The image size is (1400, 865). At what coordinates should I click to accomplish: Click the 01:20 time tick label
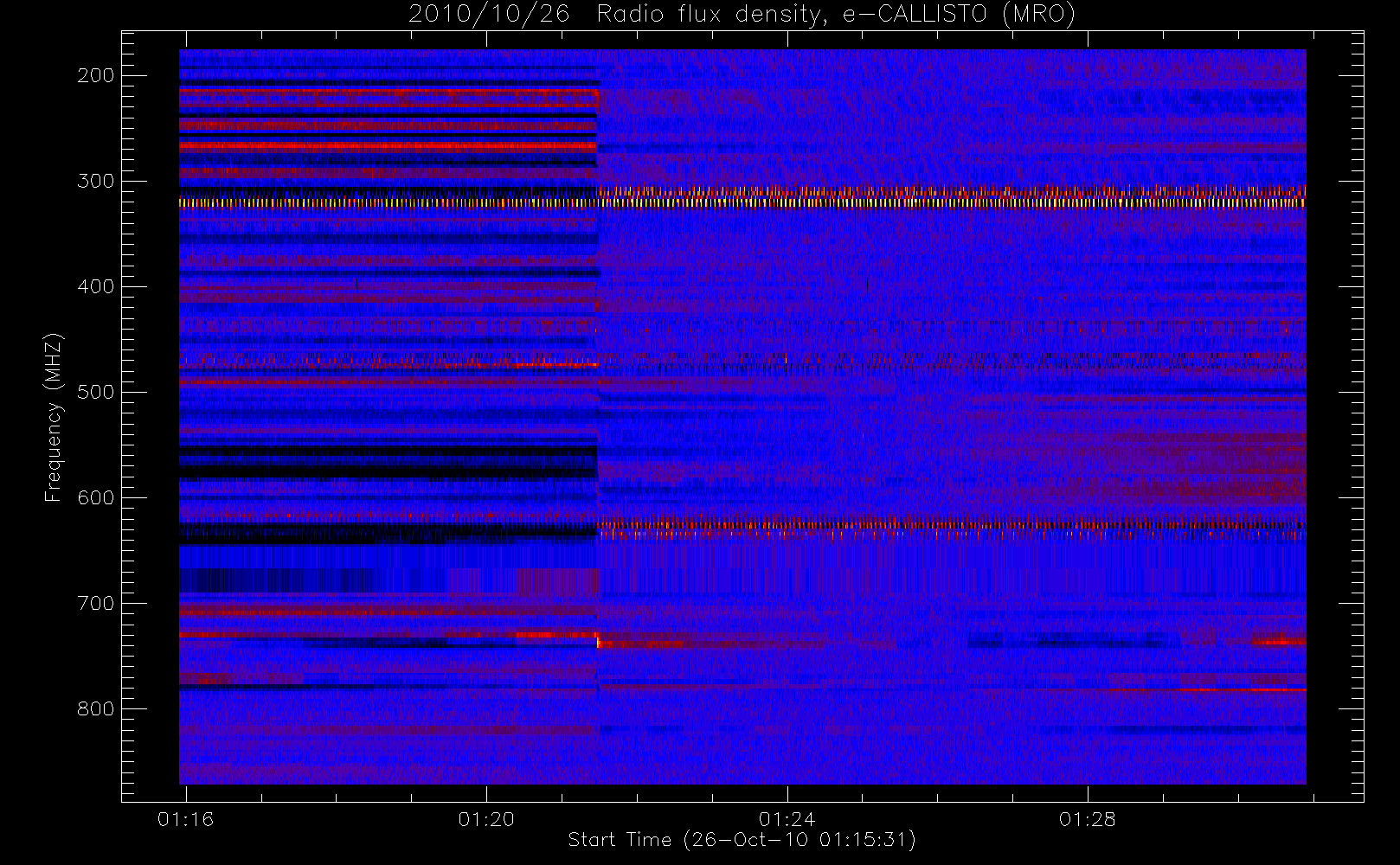(486, 818)
